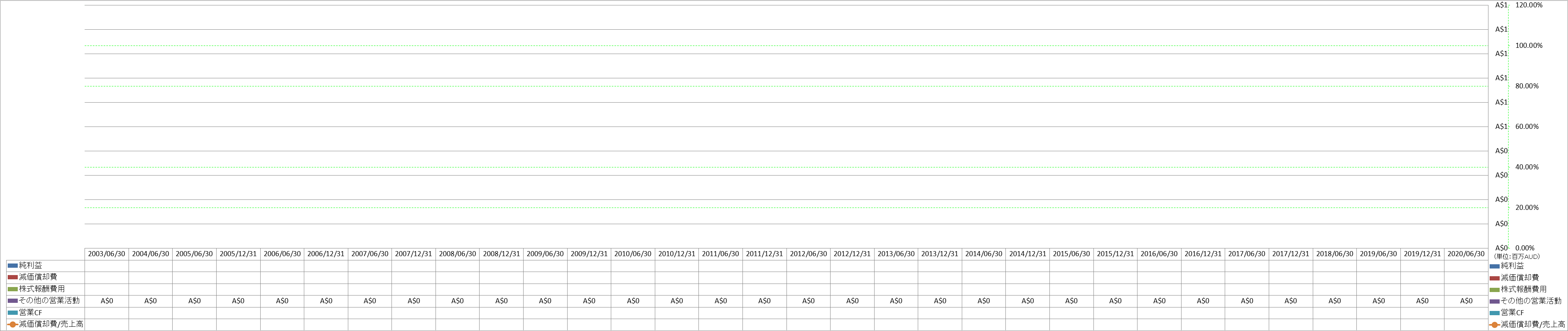Viewport: 1568px width, 331px height.
Task: Click 減価償却費/売上高 legend entry beside the percent axis
Action: click(1527, 324)
